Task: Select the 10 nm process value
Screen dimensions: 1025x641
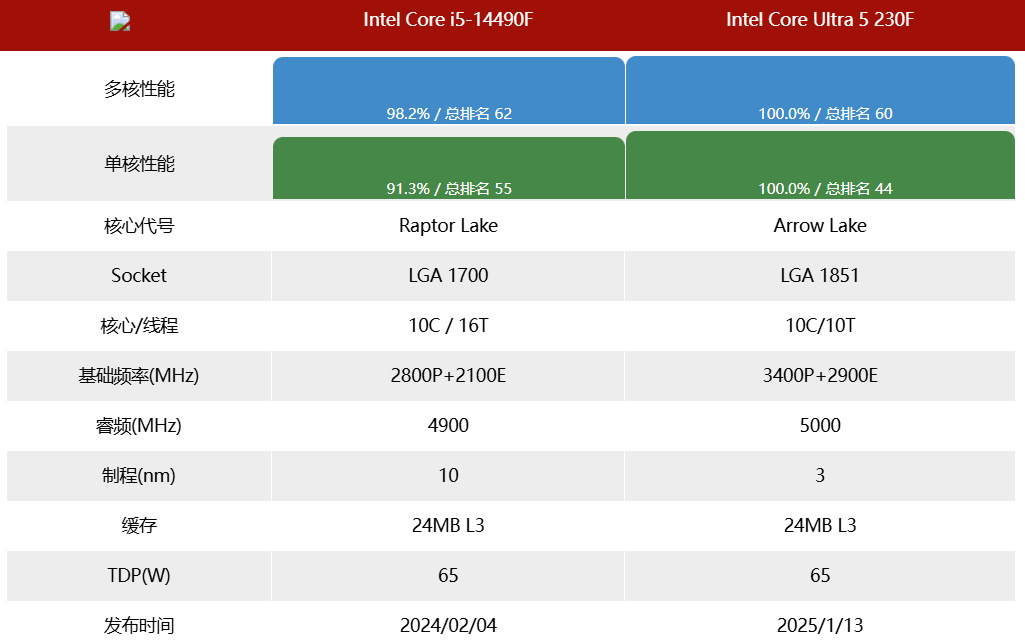Action: click(x=448, y=475)
